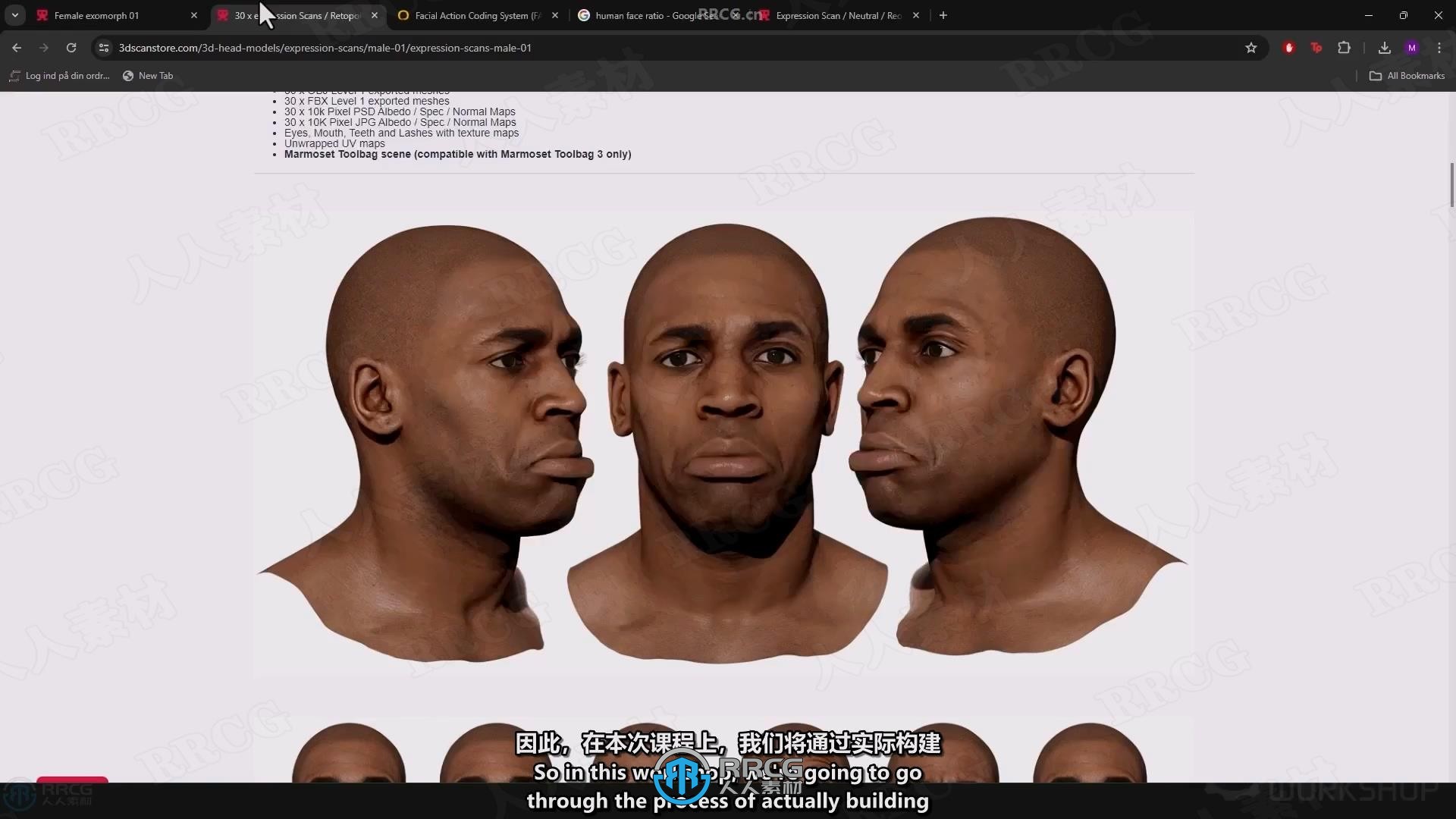1456x819 pixels.
Task: Select the 30 x FBX Level 1 text
Action: (367, 101)
